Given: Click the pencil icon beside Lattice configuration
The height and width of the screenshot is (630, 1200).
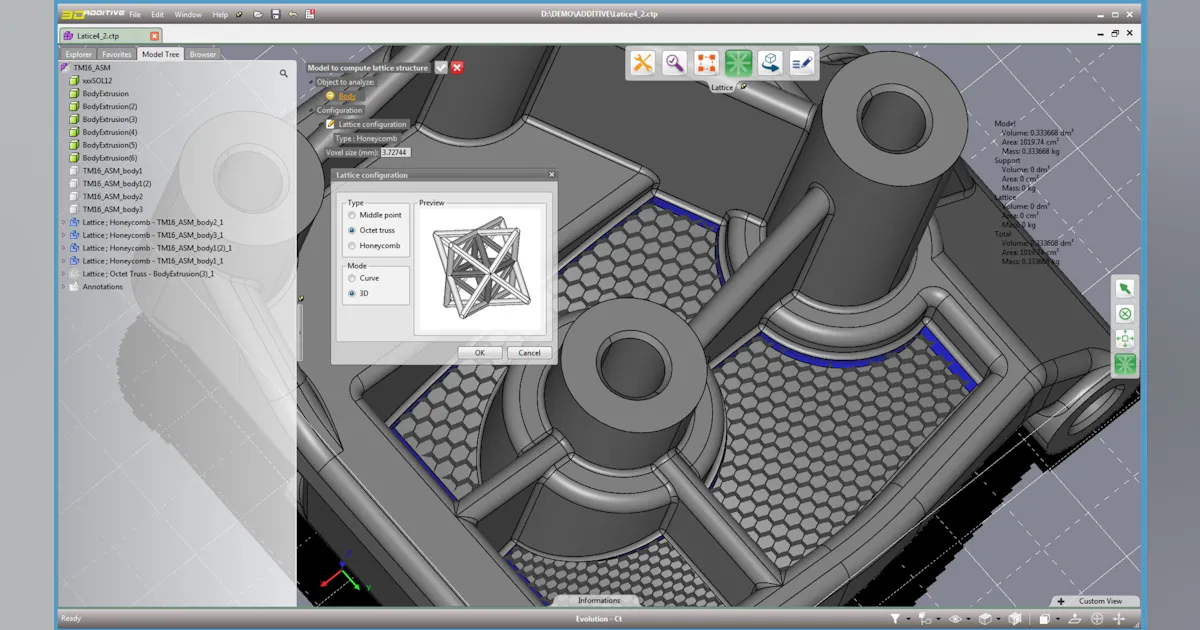Looking at the screenshot, I should click(x=331, y=124).
